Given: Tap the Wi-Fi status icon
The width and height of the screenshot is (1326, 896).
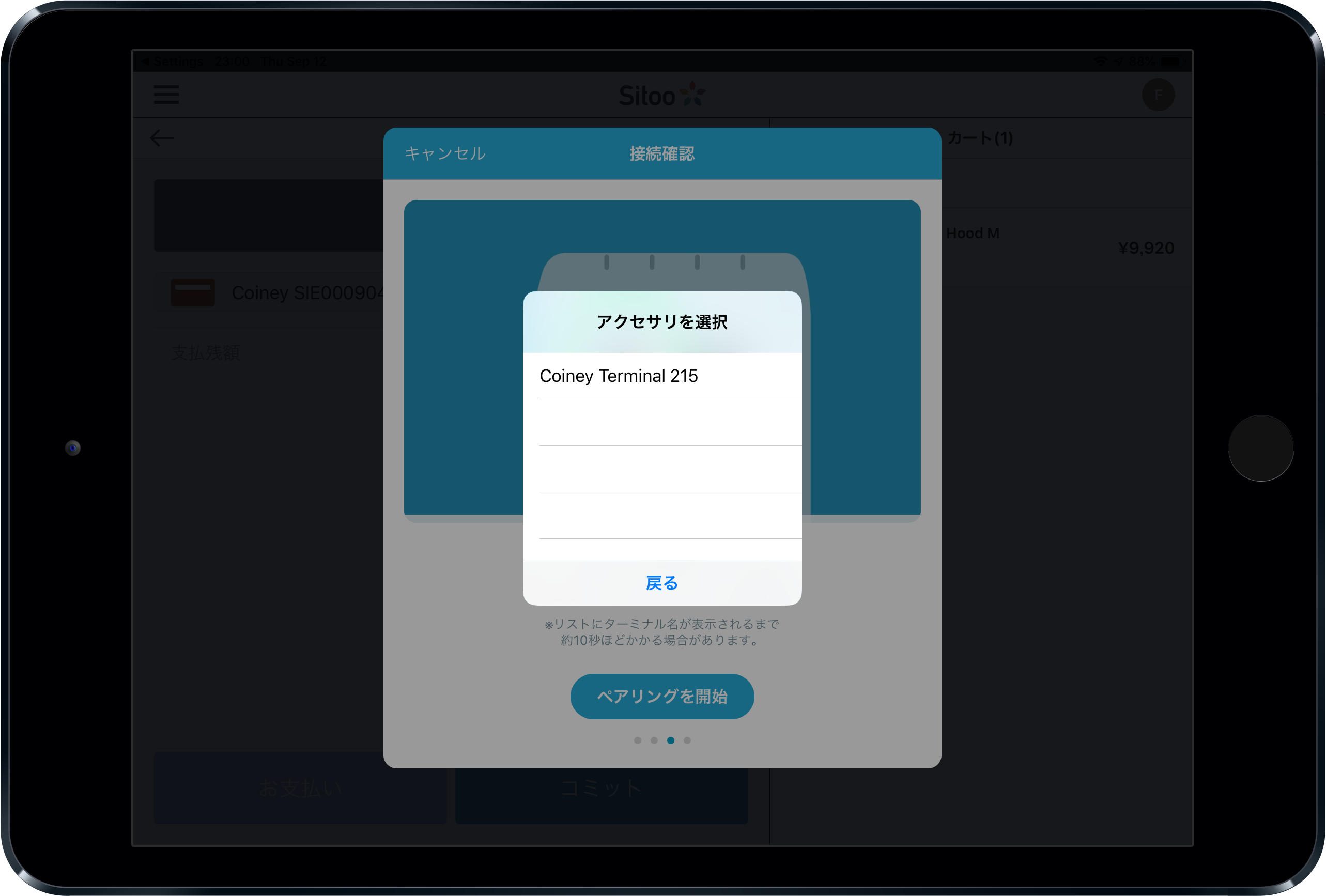Looking at the screenshot, I should pos(1100,61).
